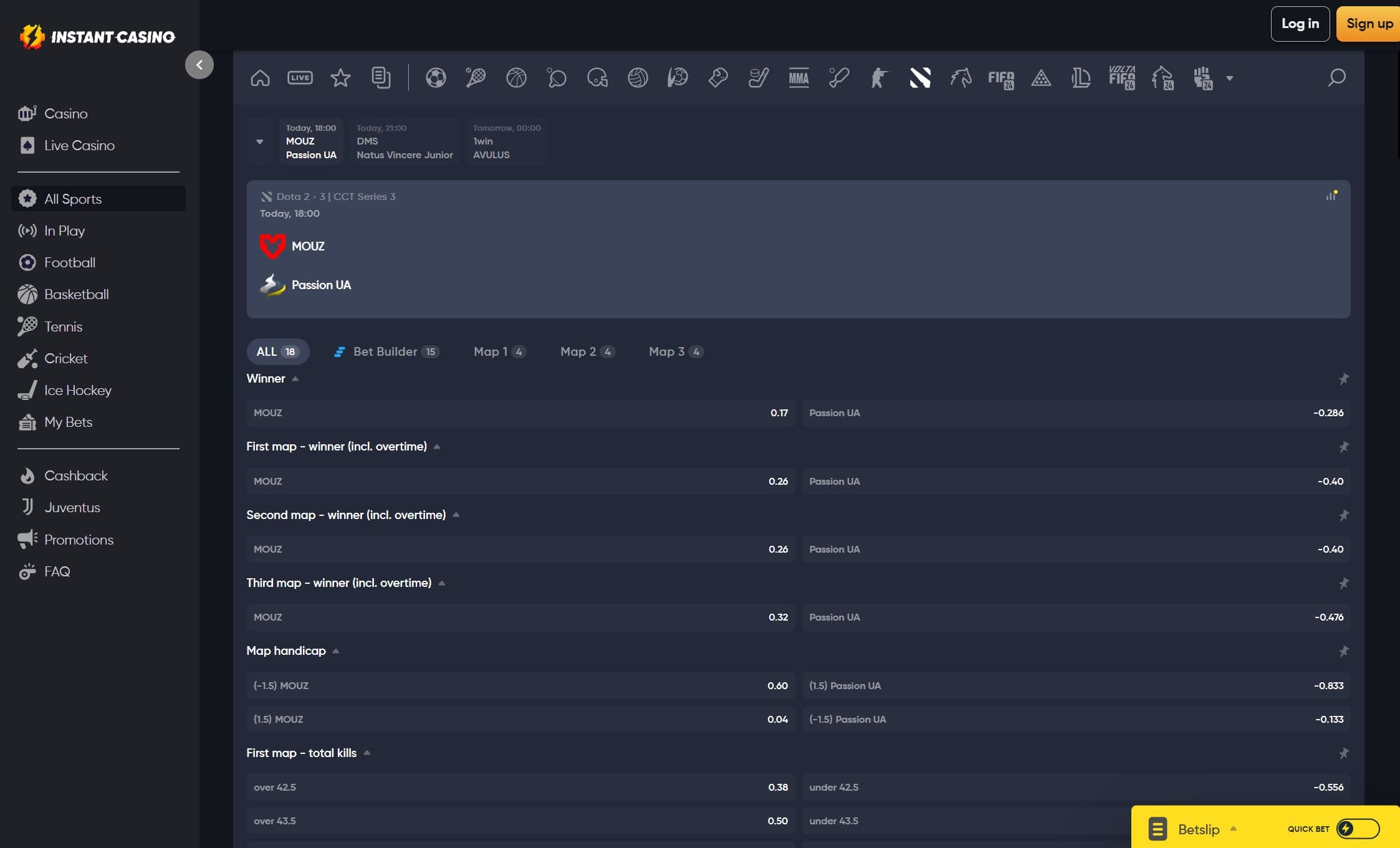Pin the First map total kills market
Screen dimensions: 1400x848
tap(1344, 753)
